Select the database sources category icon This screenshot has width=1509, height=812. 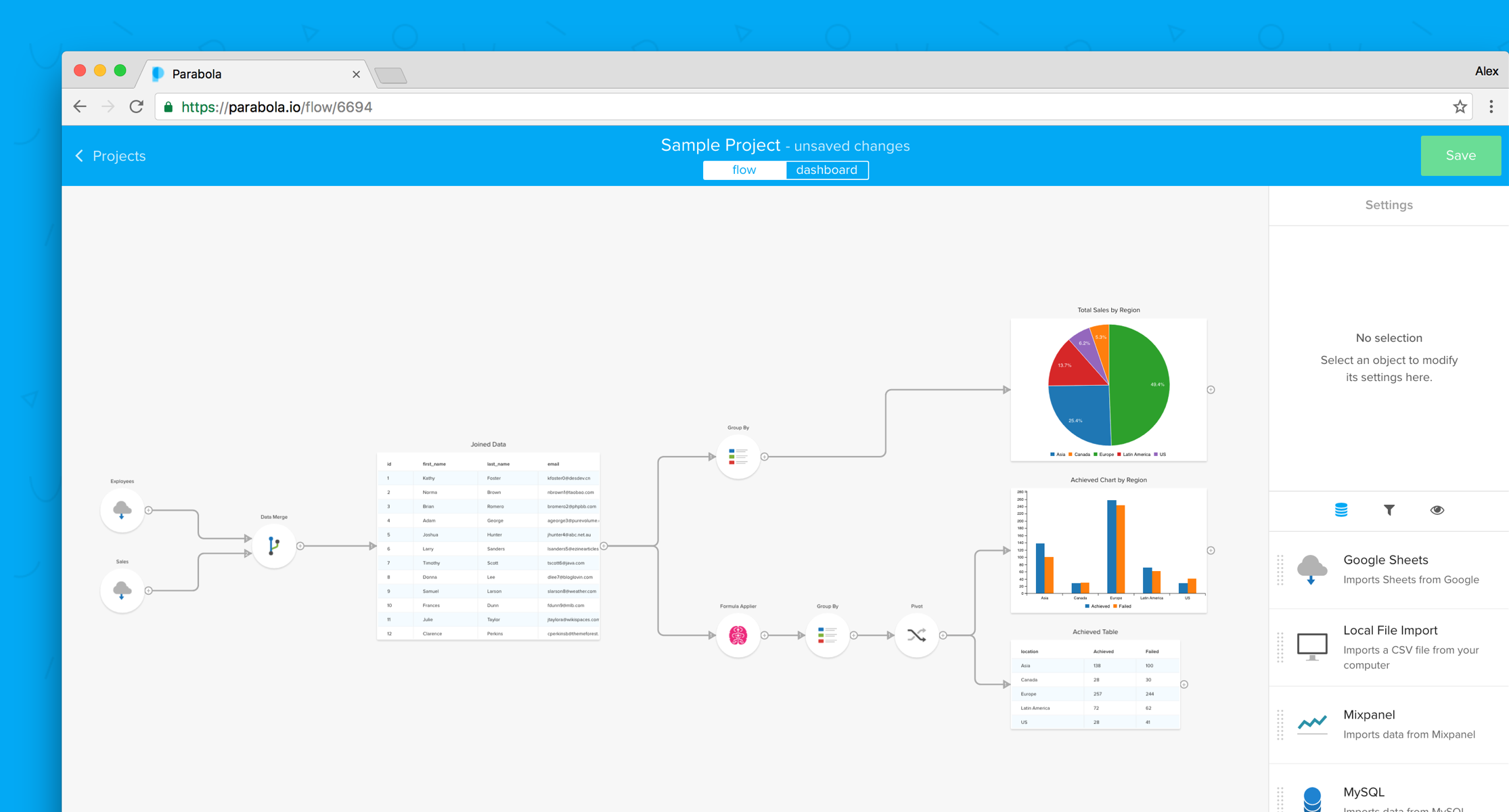click(1341, 510)
